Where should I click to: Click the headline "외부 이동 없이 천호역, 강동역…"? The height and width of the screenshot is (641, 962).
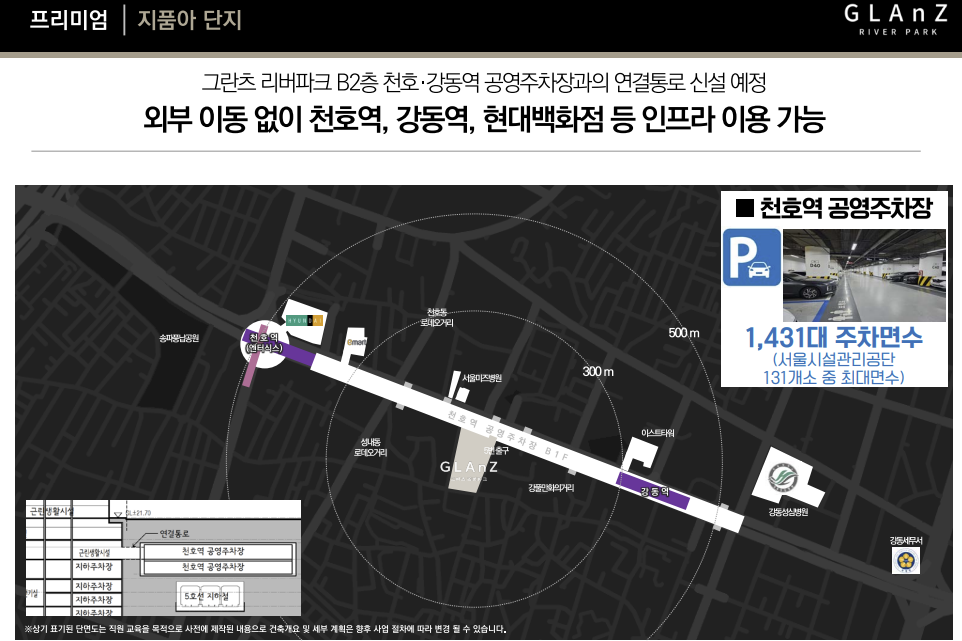point(484,118)
